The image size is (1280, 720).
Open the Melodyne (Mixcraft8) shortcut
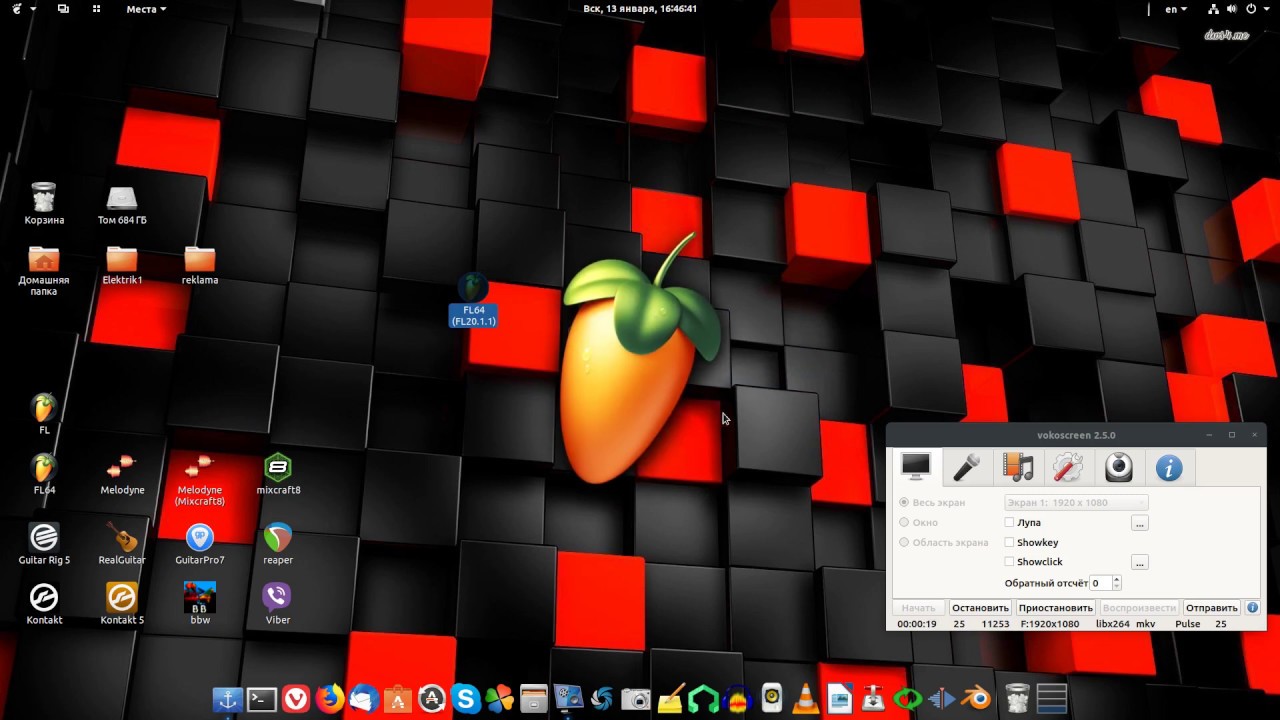[x=200, y=479]
